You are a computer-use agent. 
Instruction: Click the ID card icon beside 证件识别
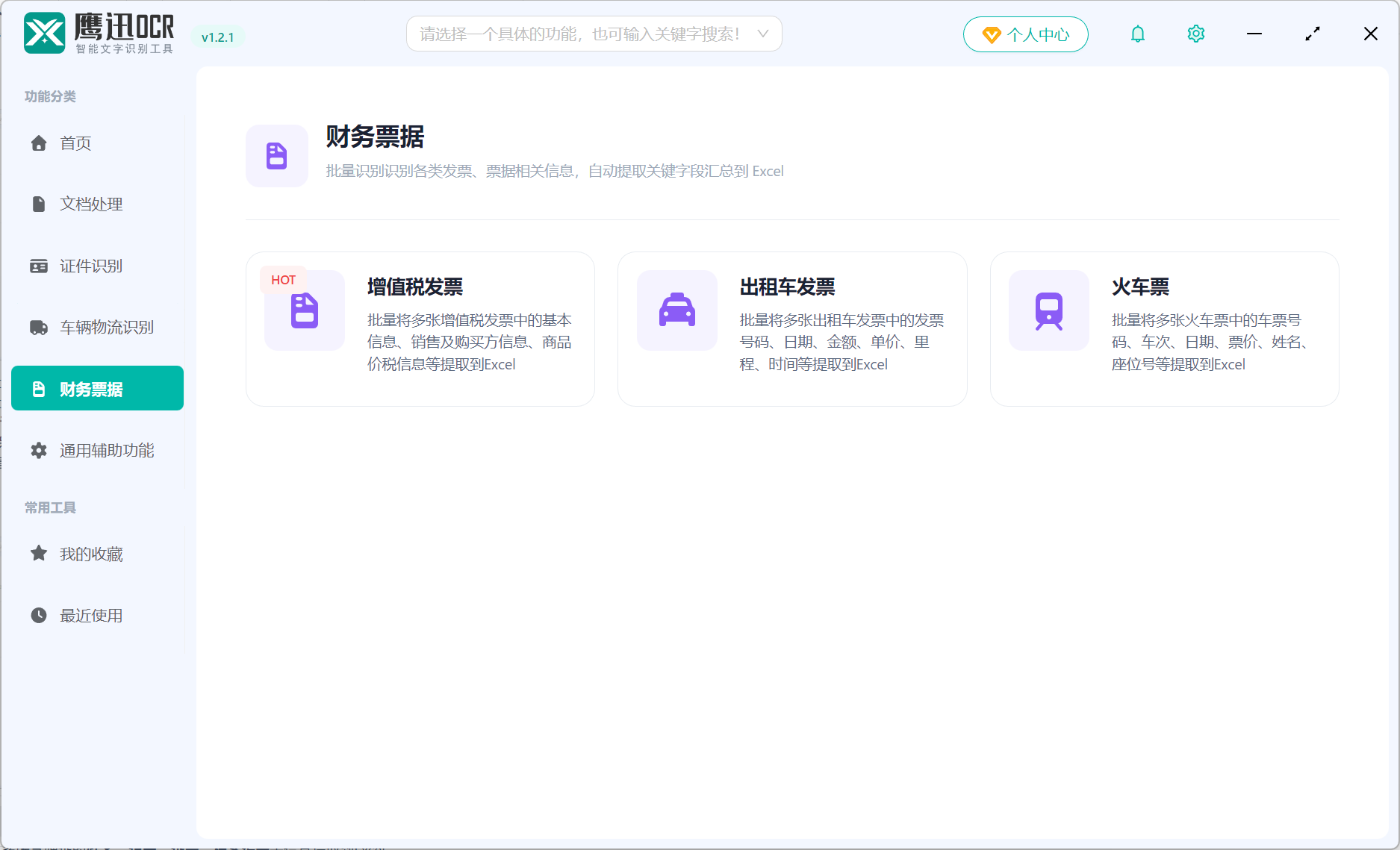pos(39,266)
